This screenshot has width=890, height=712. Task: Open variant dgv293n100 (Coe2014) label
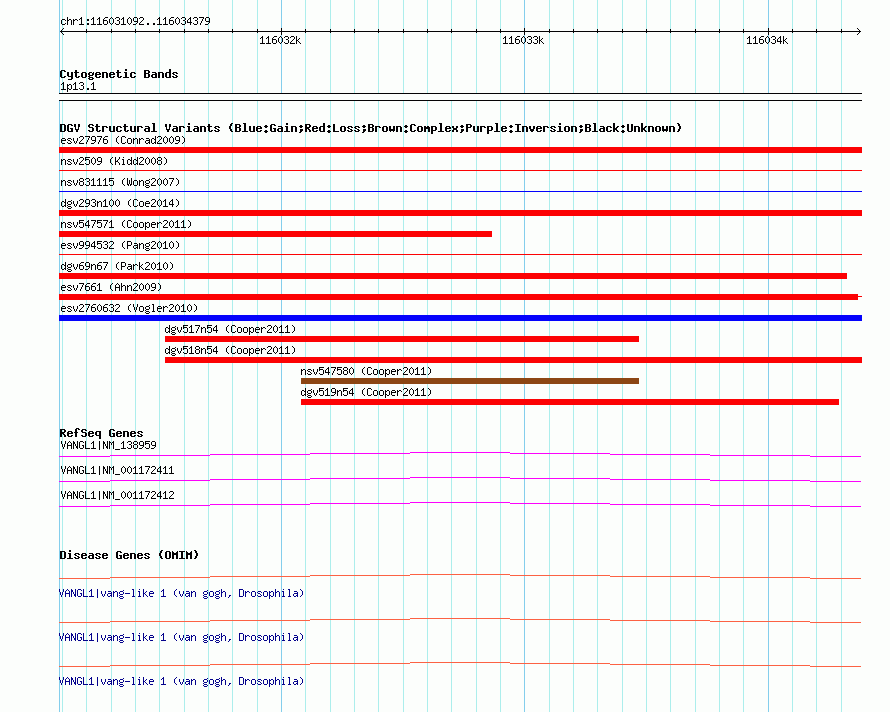[x=120, y=203]
